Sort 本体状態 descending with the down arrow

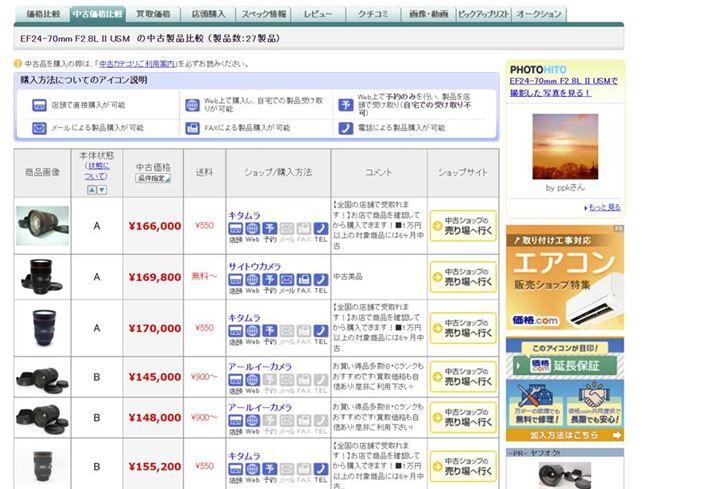pyautogui.click(x=102, y=190)
